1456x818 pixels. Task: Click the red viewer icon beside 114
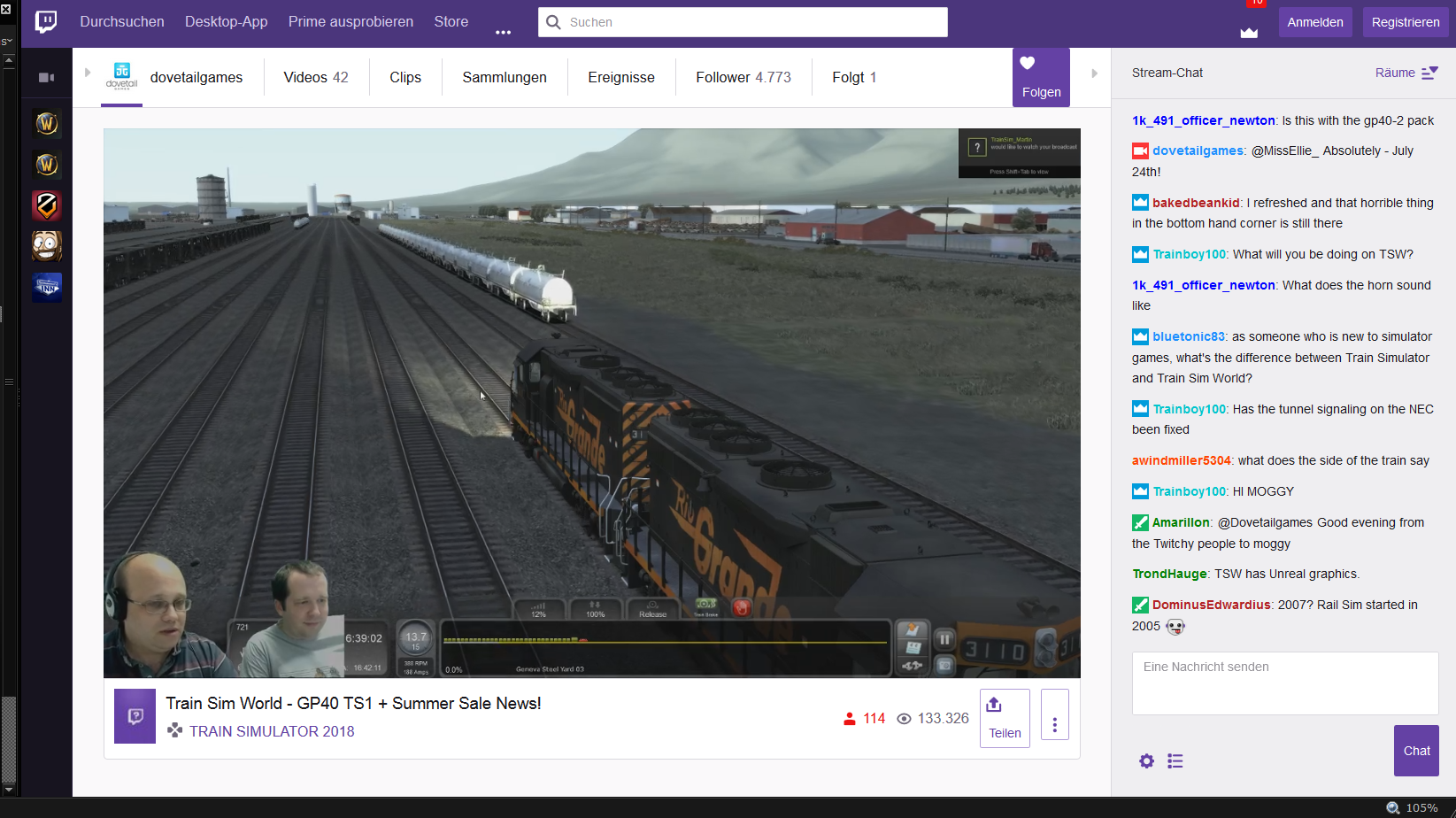(x=850, y=719)
